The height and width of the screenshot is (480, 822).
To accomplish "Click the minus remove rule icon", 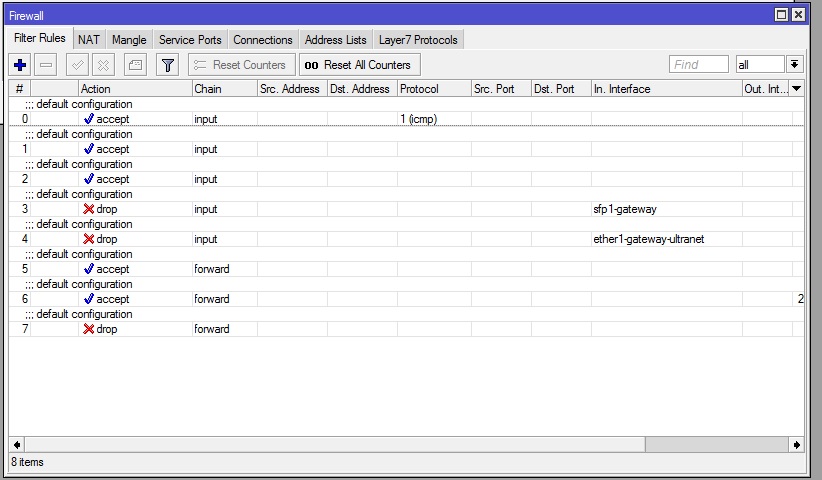I will [46, 65].
